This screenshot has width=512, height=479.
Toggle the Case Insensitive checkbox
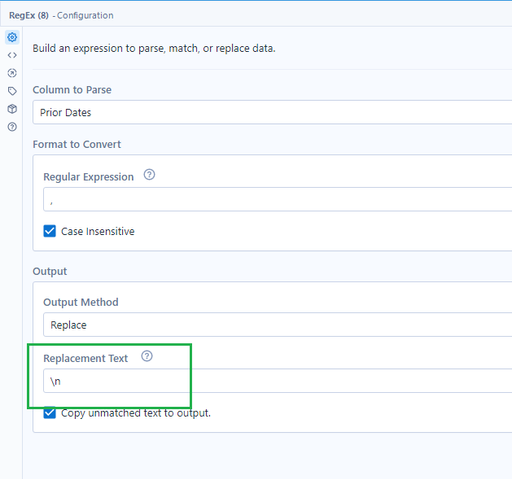[50, 231]
